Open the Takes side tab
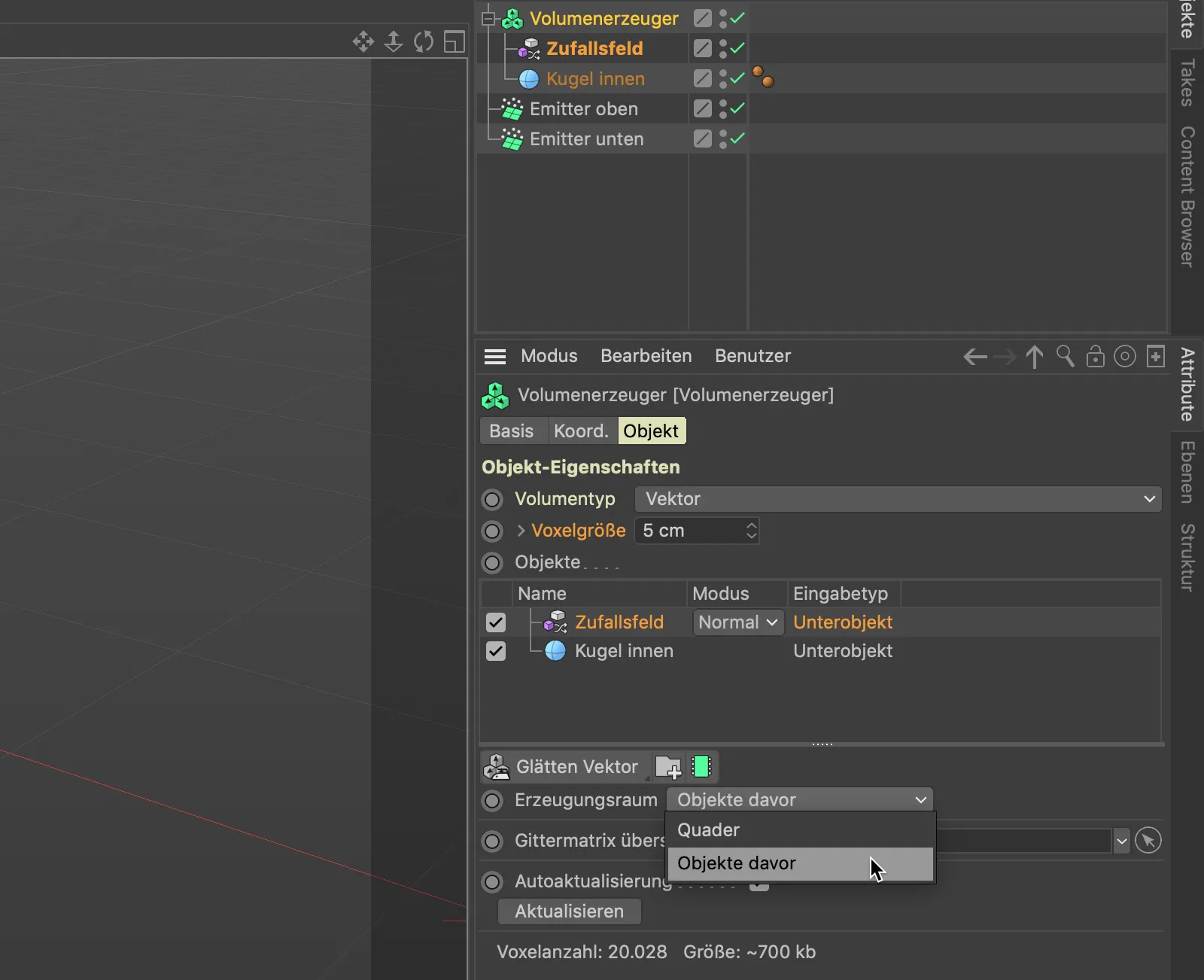Viewport: 1204px width, 980px height. [1187, 83]
